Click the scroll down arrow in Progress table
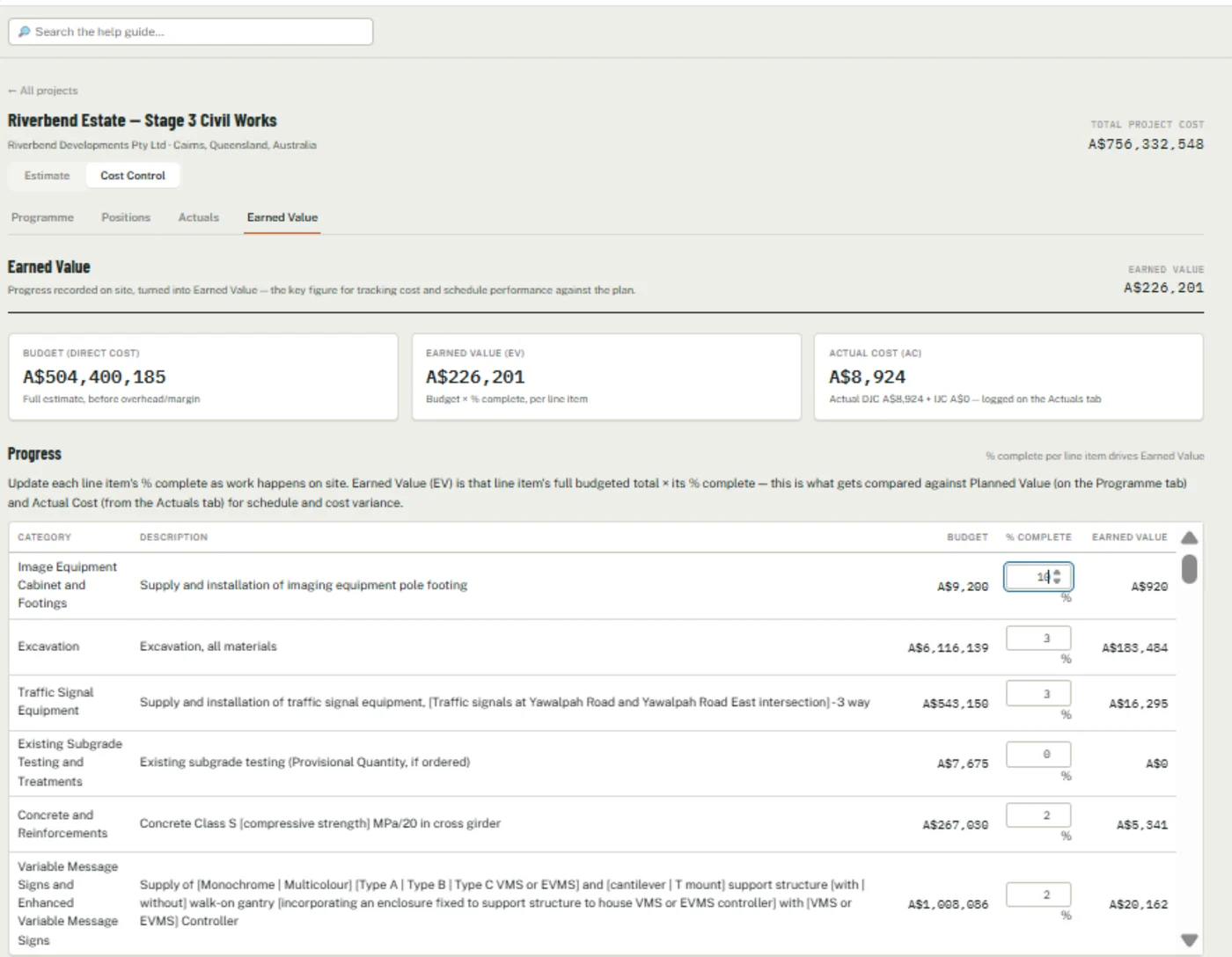This screenshot has height=957, width=1232. [x=1189, y=939]
